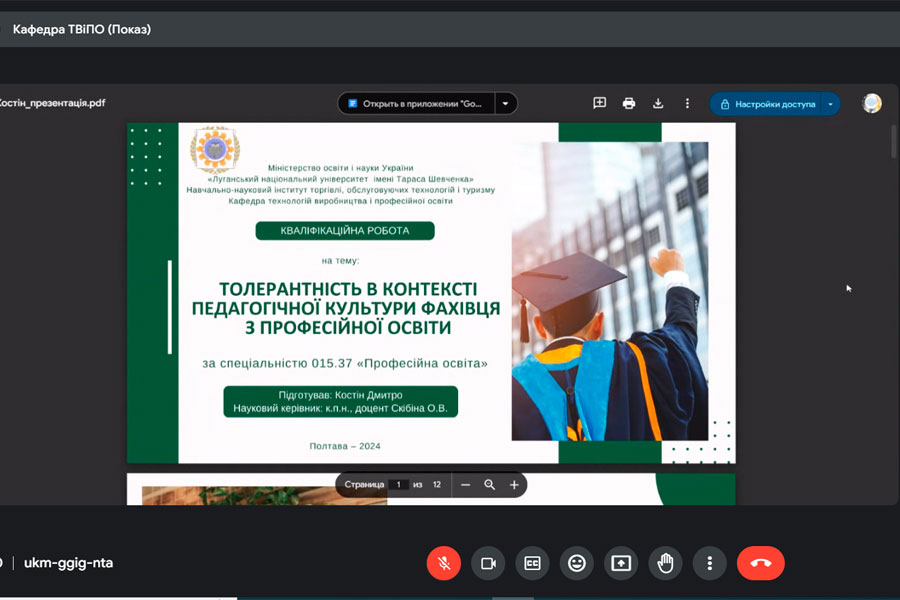Unmute the microphone in meeting controls
This screenshot has width=900, height=600.
click(x=444, y=563)
